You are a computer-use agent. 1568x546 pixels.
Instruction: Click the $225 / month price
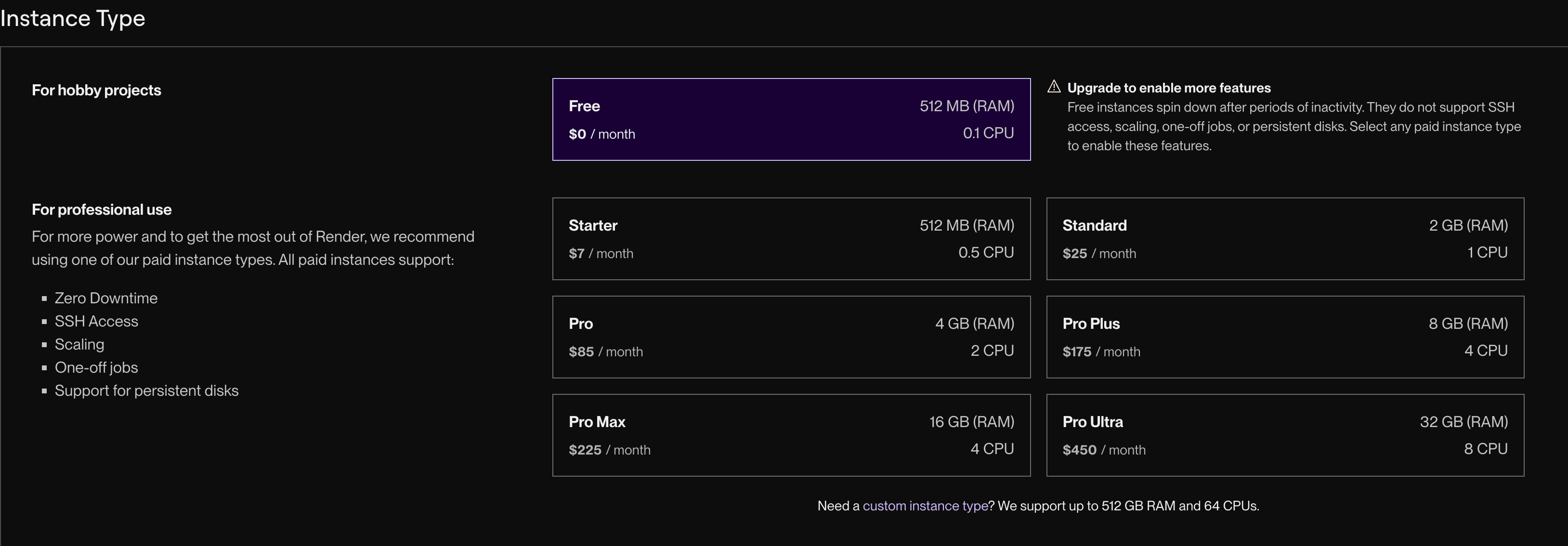(x=609, y=451)
